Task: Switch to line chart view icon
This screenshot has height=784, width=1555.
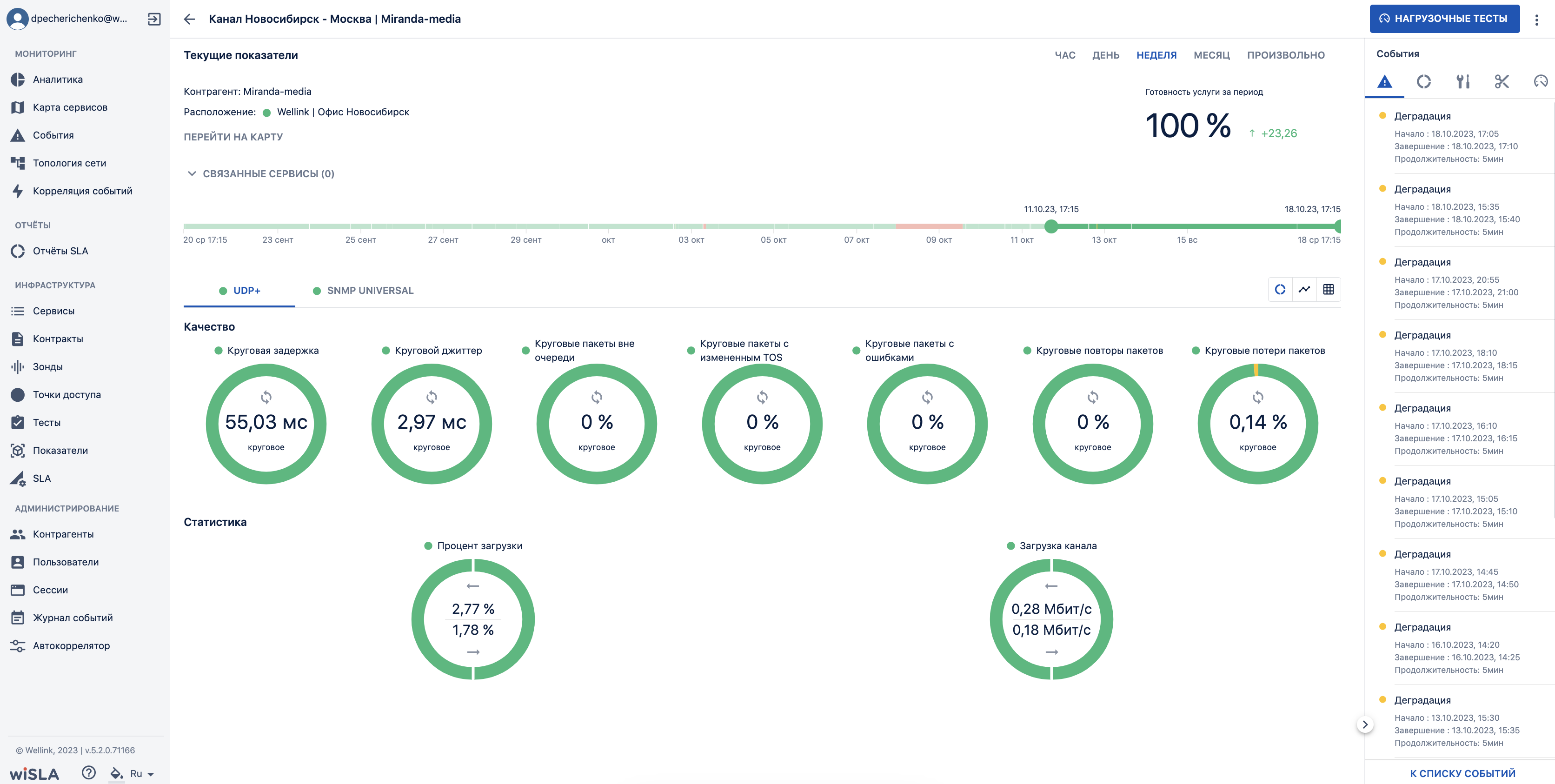Action: click(x=1304, y=289)
